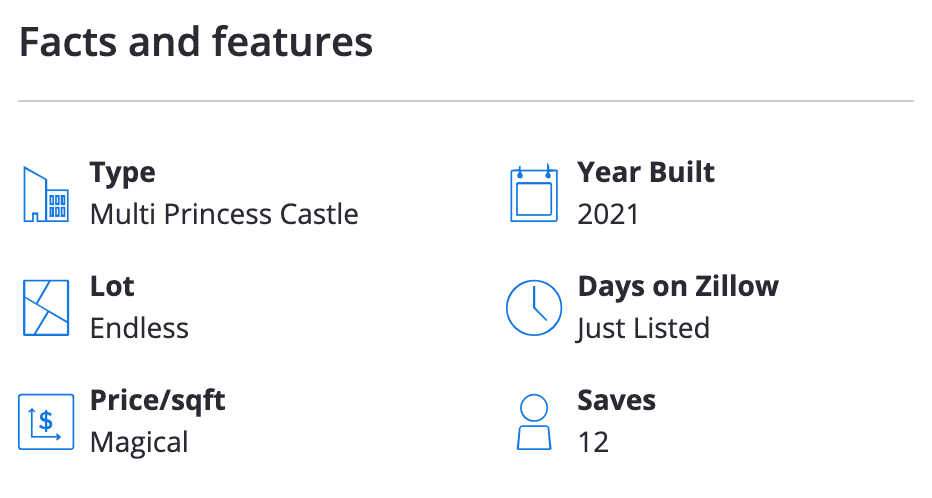Click the person icon beside Saves
932x498 pixels.
(534, 421)
